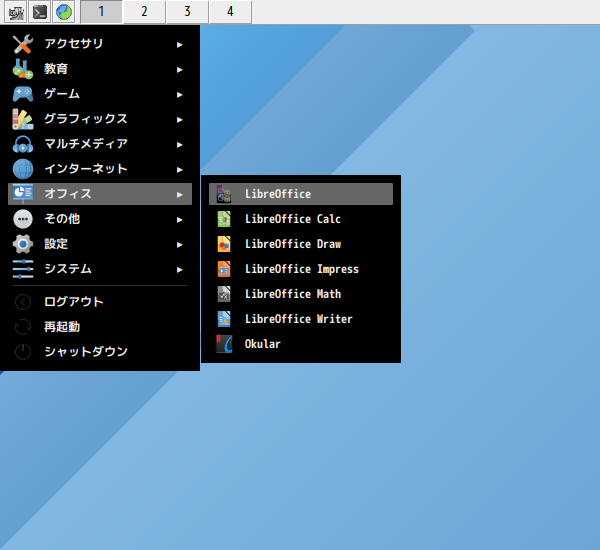The width and height of the screenshot is (600, 550).
Task: Click the システム sliders icon
Action: point(23,269)
